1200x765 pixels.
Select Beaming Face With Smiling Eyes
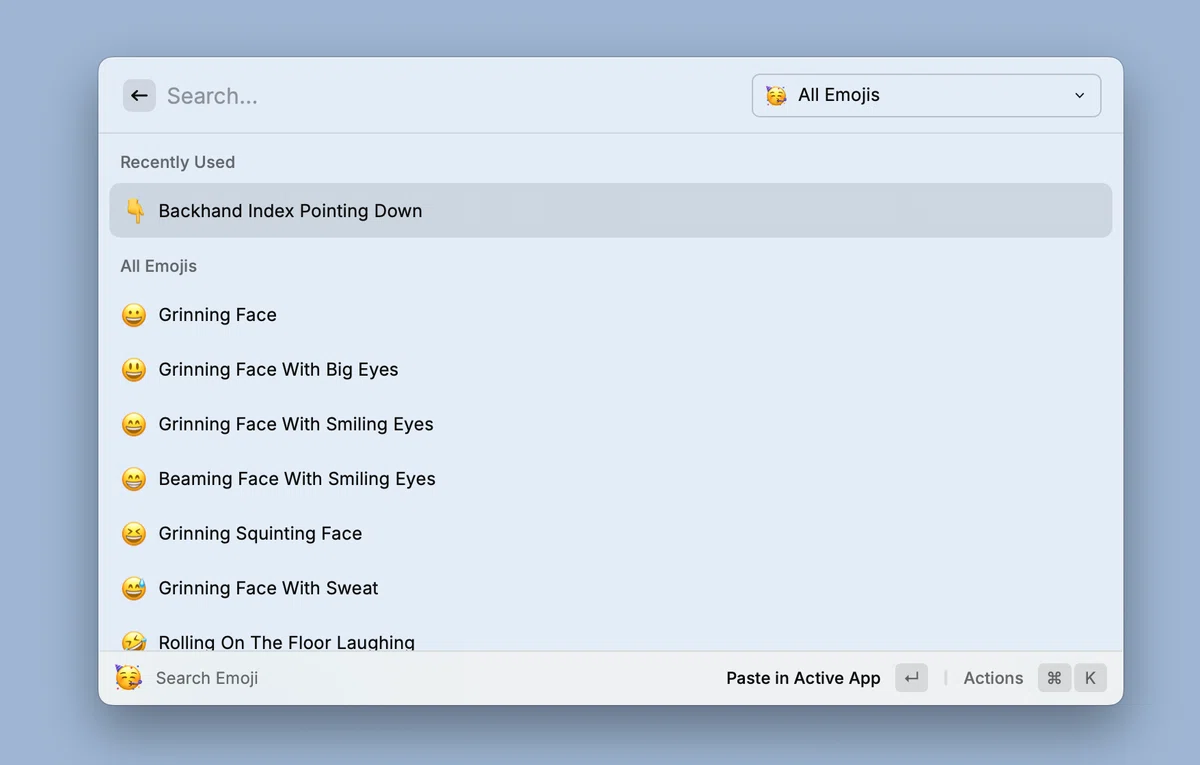(x=610, y=479)
